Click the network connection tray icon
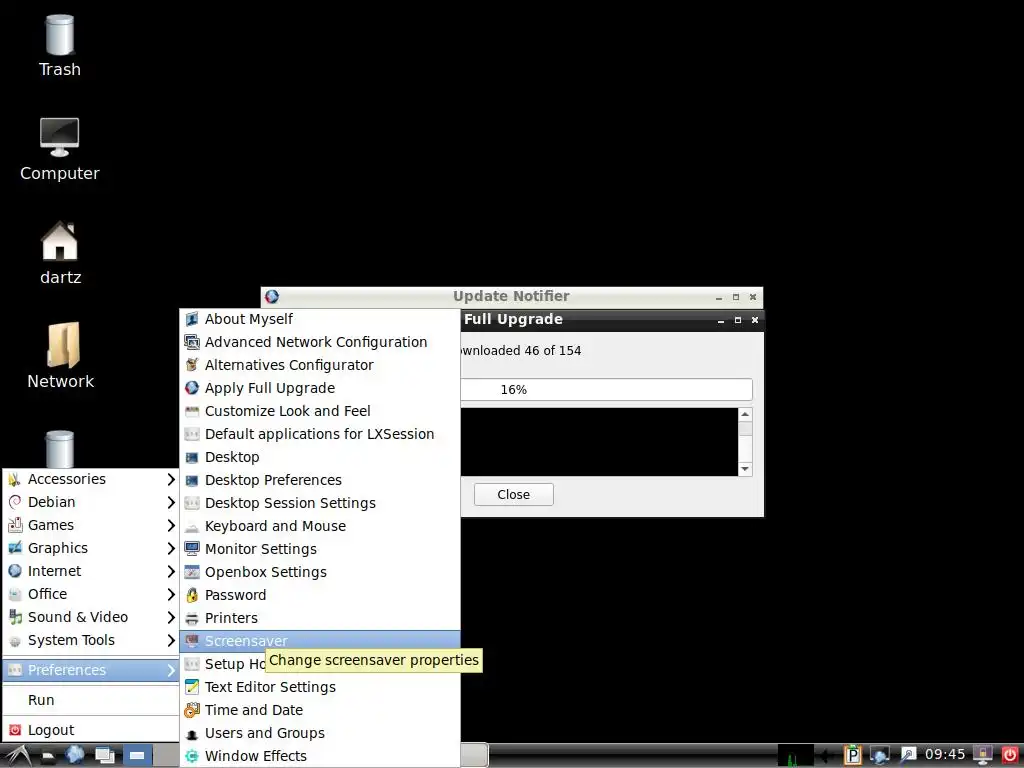The width and height of the screenshot is (1024, 768). 880,756
